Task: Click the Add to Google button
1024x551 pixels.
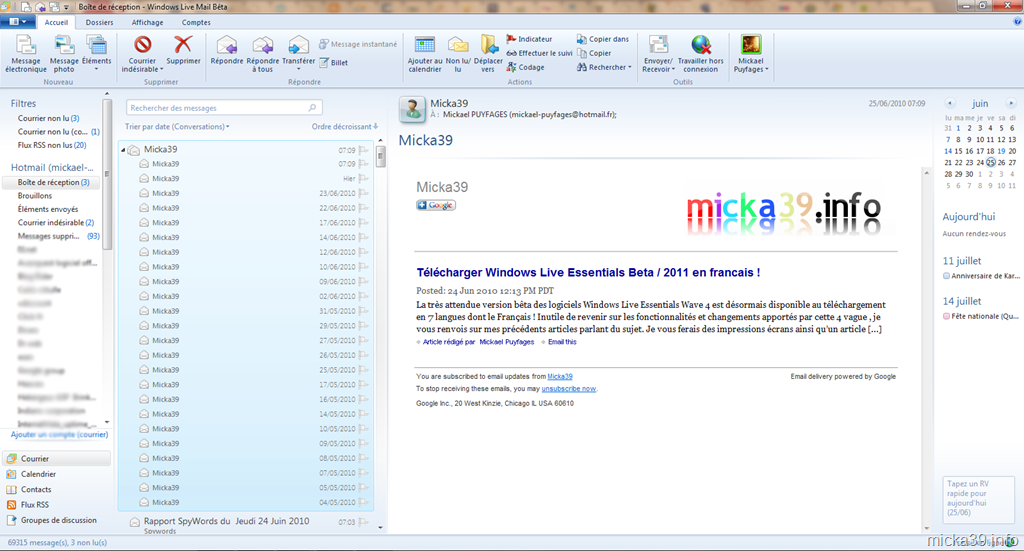Action: (436, 205)
